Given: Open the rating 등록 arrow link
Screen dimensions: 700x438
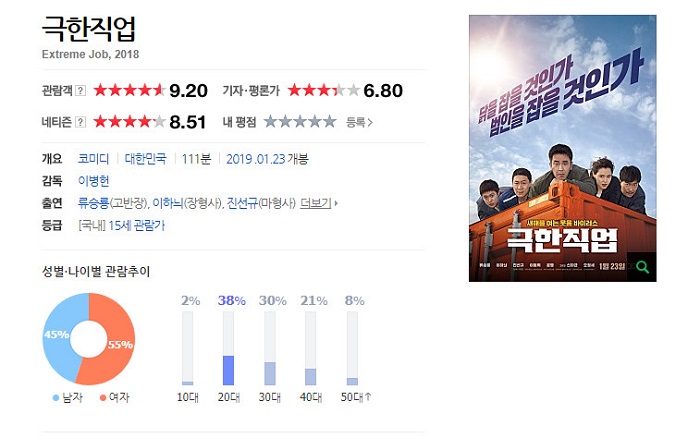Looking at the screenshot, I should 359,122.
